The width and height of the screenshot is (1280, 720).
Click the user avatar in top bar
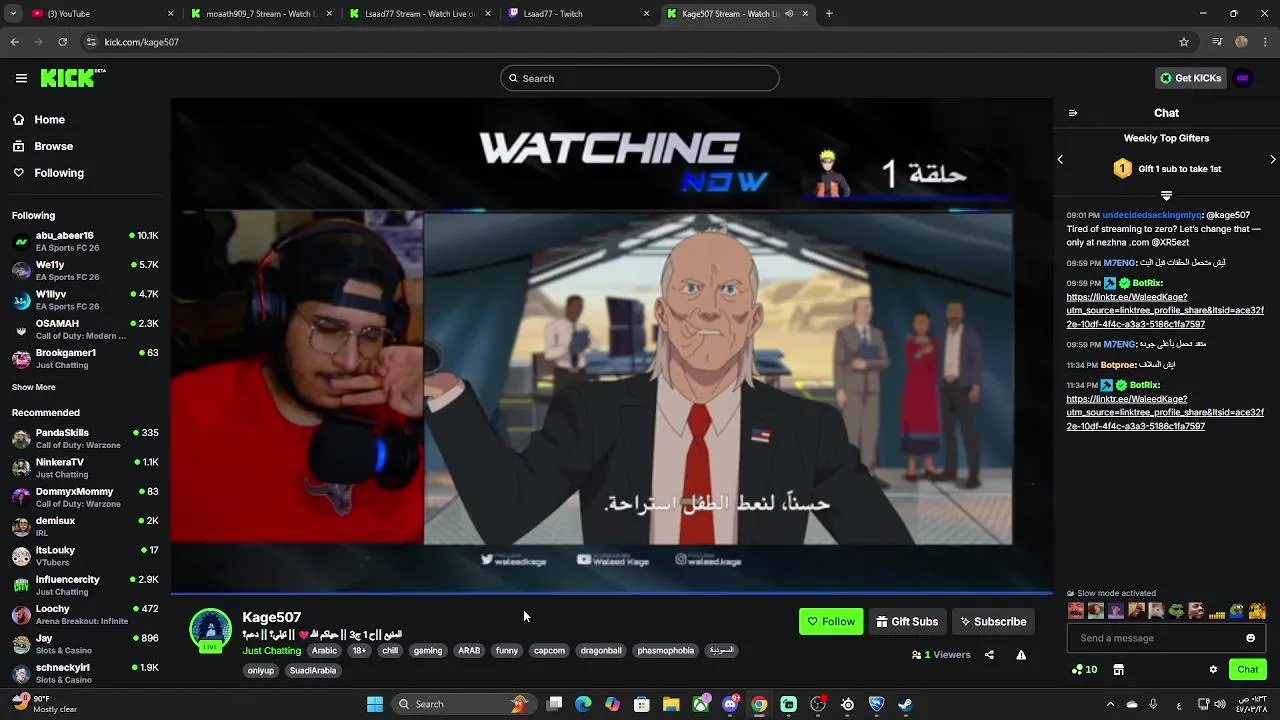(x=1243, y=78)
